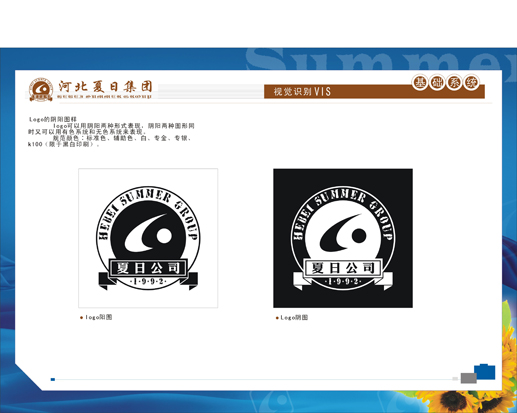
Task: Click the blue camera-shaped icon at bottom right
Action: click(485, 372)
